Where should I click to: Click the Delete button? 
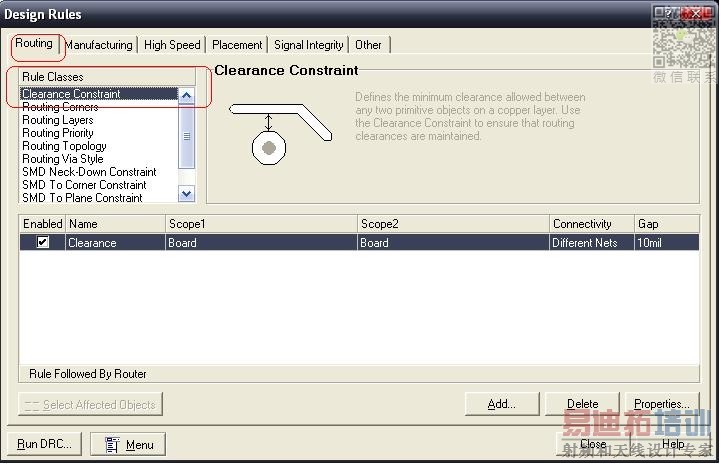click(582, 404)
